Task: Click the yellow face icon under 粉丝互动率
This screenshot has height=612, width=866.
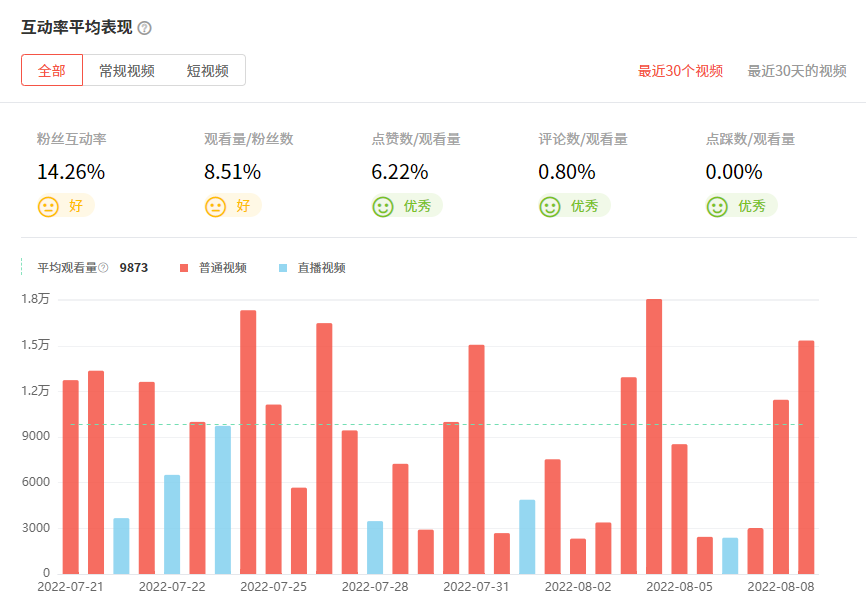Action: click(x=48, y=207)
